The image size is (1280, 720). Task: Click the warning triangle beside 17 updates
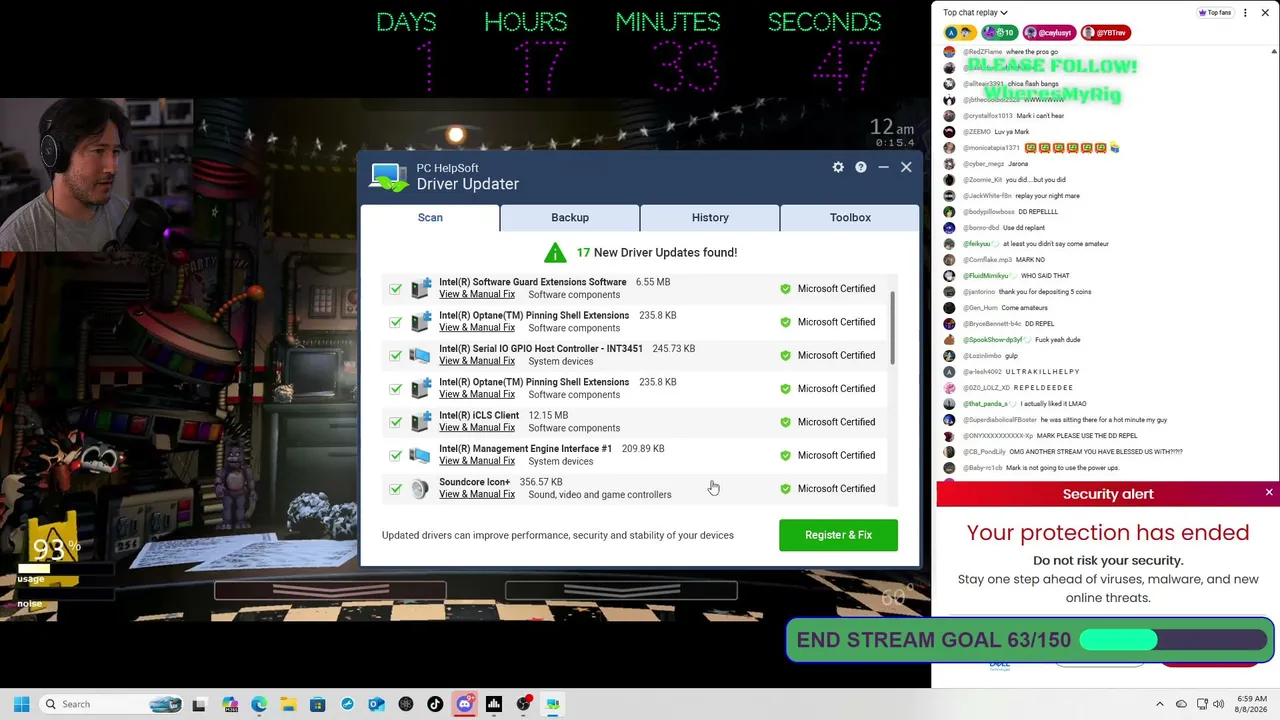tap(555, 253)
